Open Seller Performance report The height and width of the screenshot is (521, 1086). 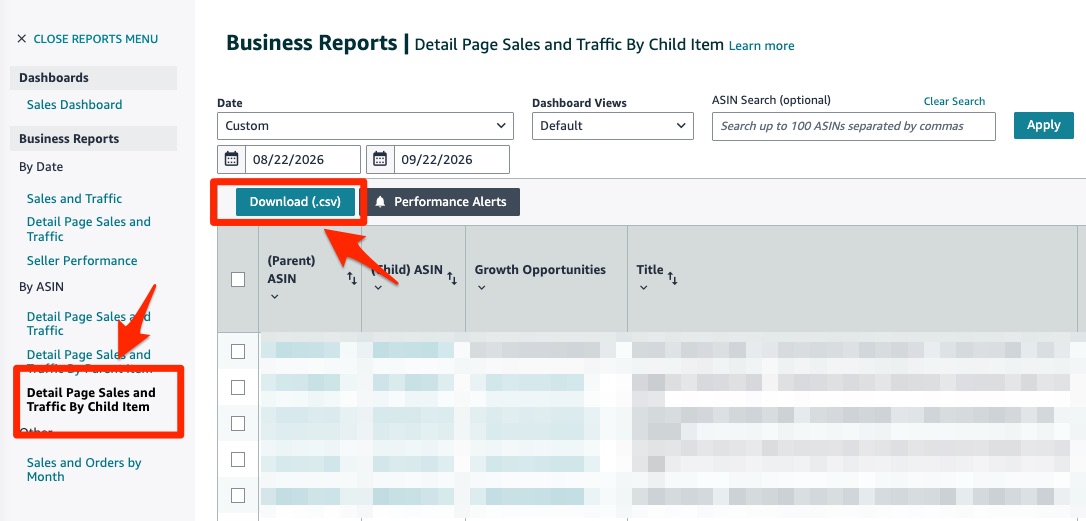click(x=82, y=260)
